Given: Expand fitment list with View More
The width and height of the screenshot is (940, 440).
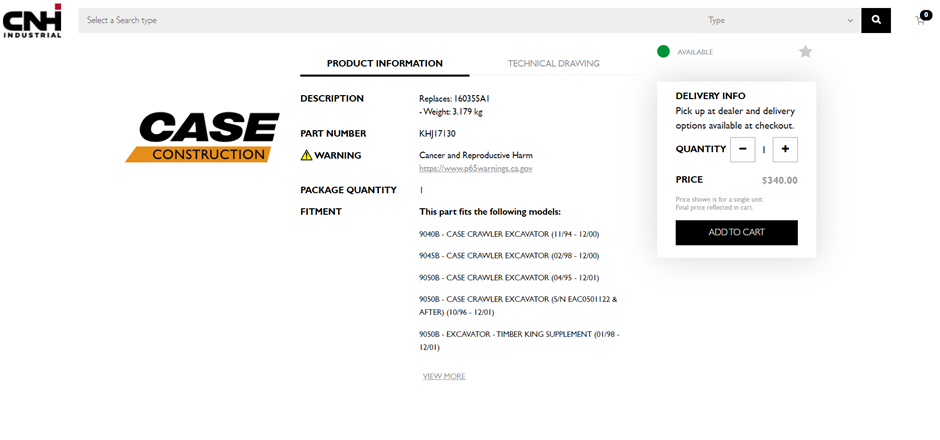Looking at the screenshot, I should [x=443, y=376].
